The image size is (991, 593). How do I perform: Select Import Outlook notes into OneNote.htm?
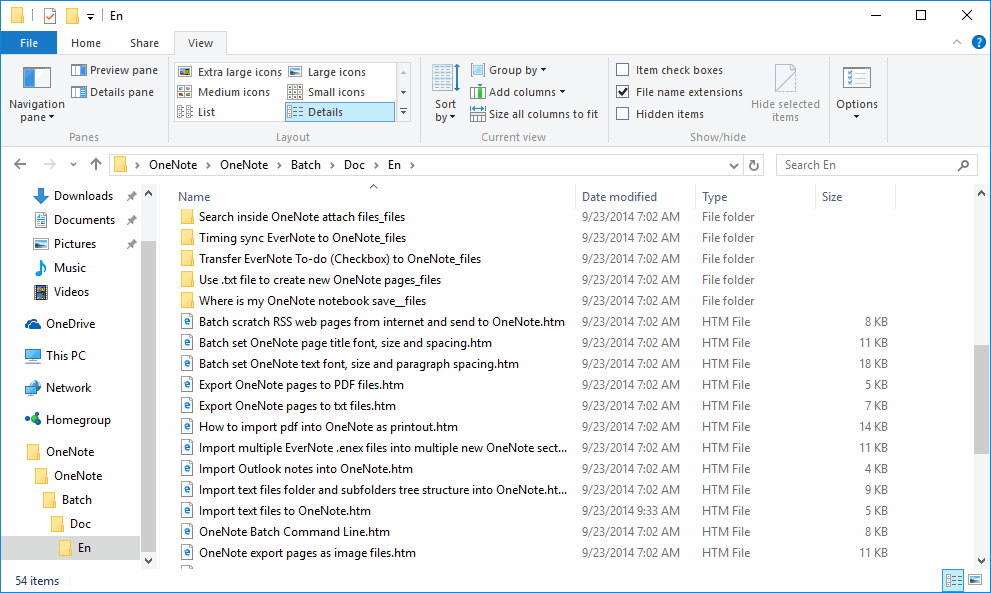tap(305, 469)
